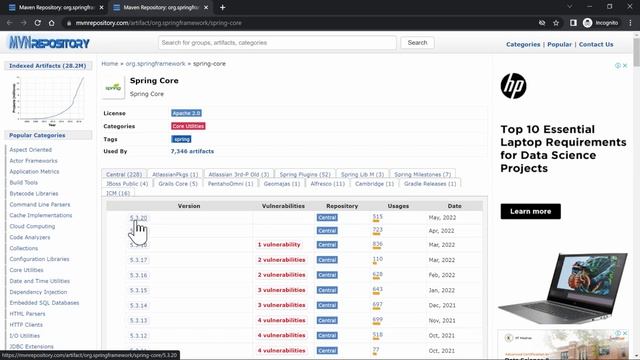Click the address bar URL

(x=159, y=23)
